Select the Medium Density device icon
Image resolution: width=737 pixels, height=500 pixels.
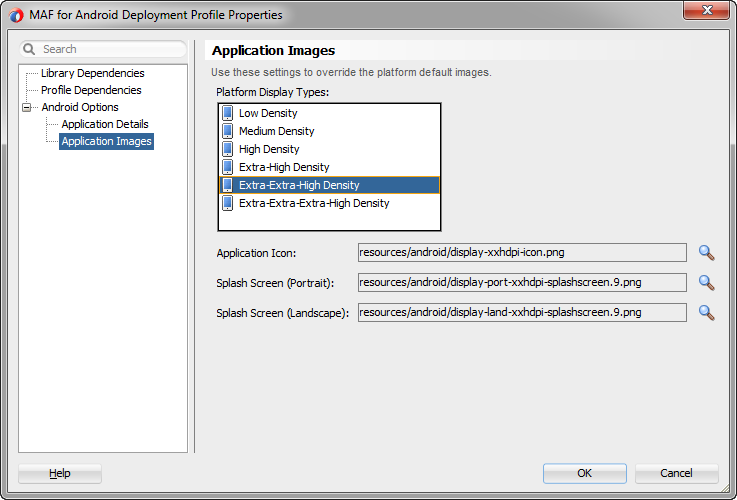click(227, 131)
